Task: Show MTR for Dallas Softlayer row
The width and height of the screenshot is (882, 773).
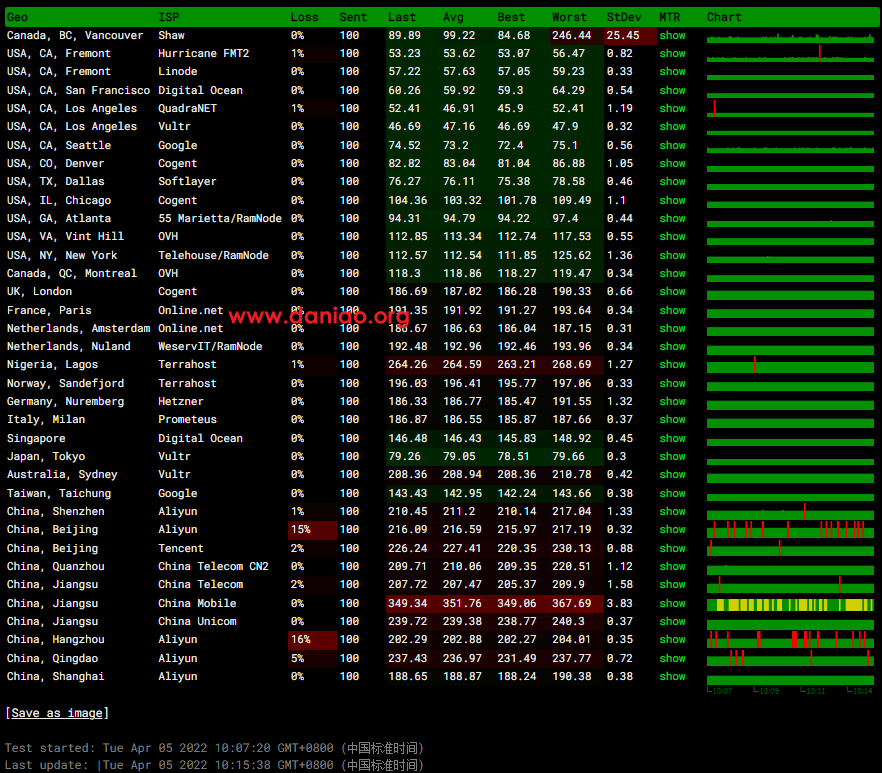Action: 672,181
